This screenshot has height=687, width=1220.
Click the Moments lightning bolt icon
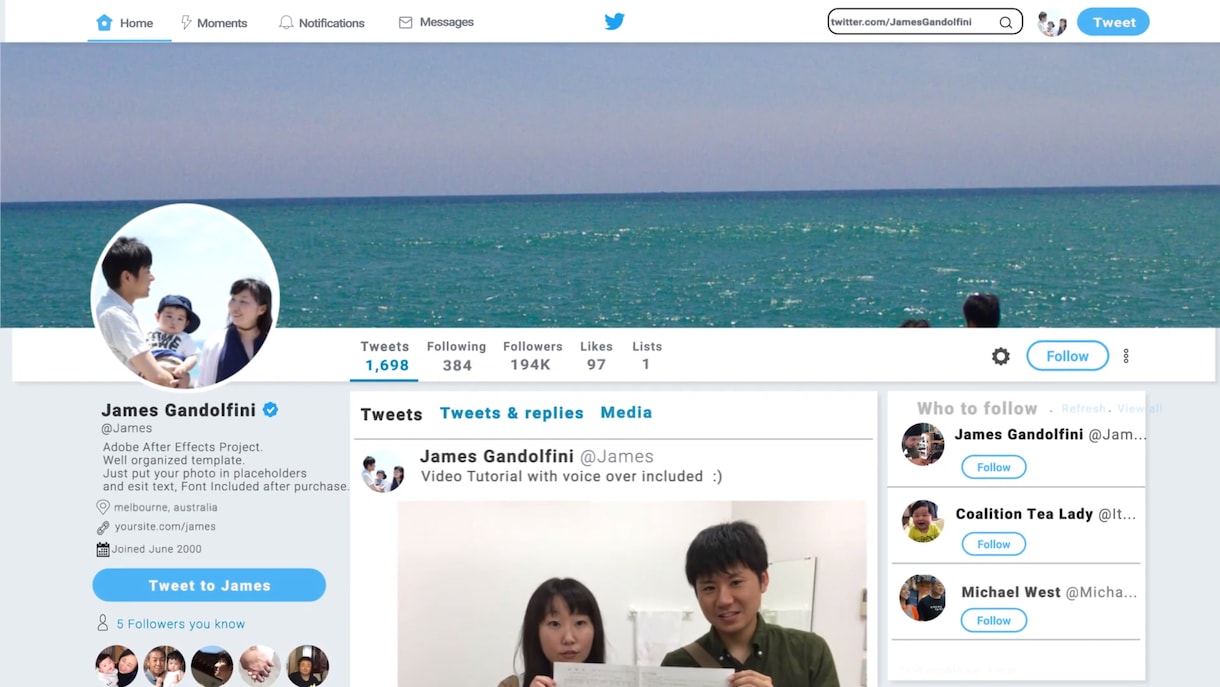tap(186, 22)
